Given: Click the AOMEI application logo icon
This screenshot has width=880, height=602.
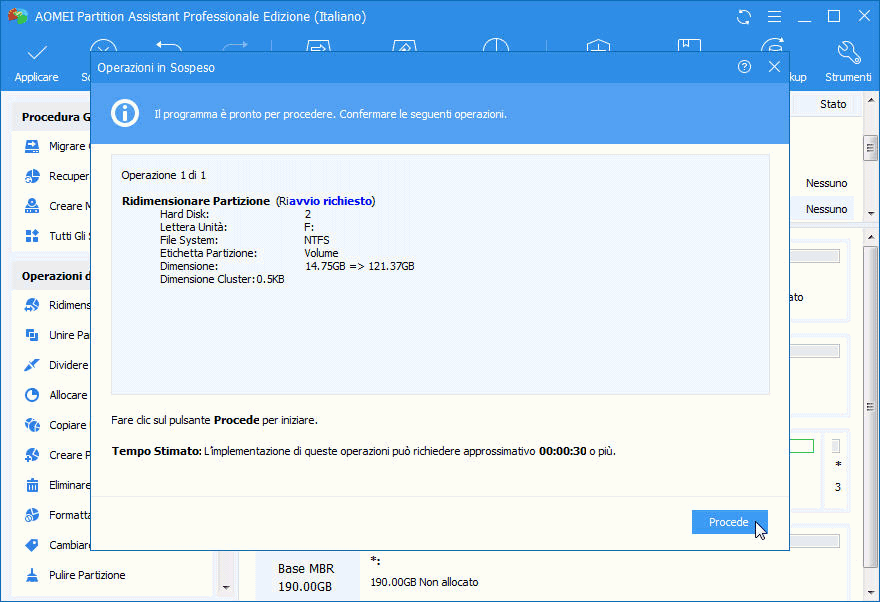Looking at the screenshot, I should [x=18, y=16].
